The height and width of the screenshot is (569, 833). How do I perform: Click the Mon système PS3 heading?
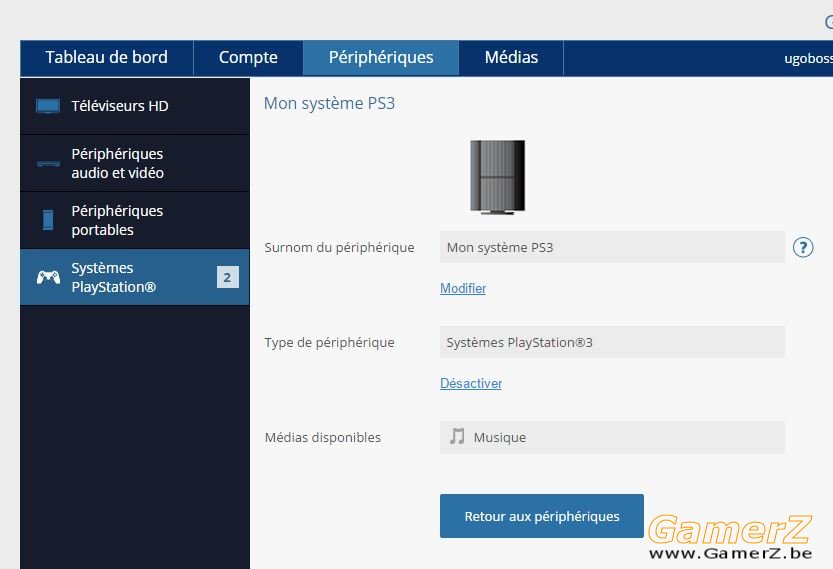(329, 103)
